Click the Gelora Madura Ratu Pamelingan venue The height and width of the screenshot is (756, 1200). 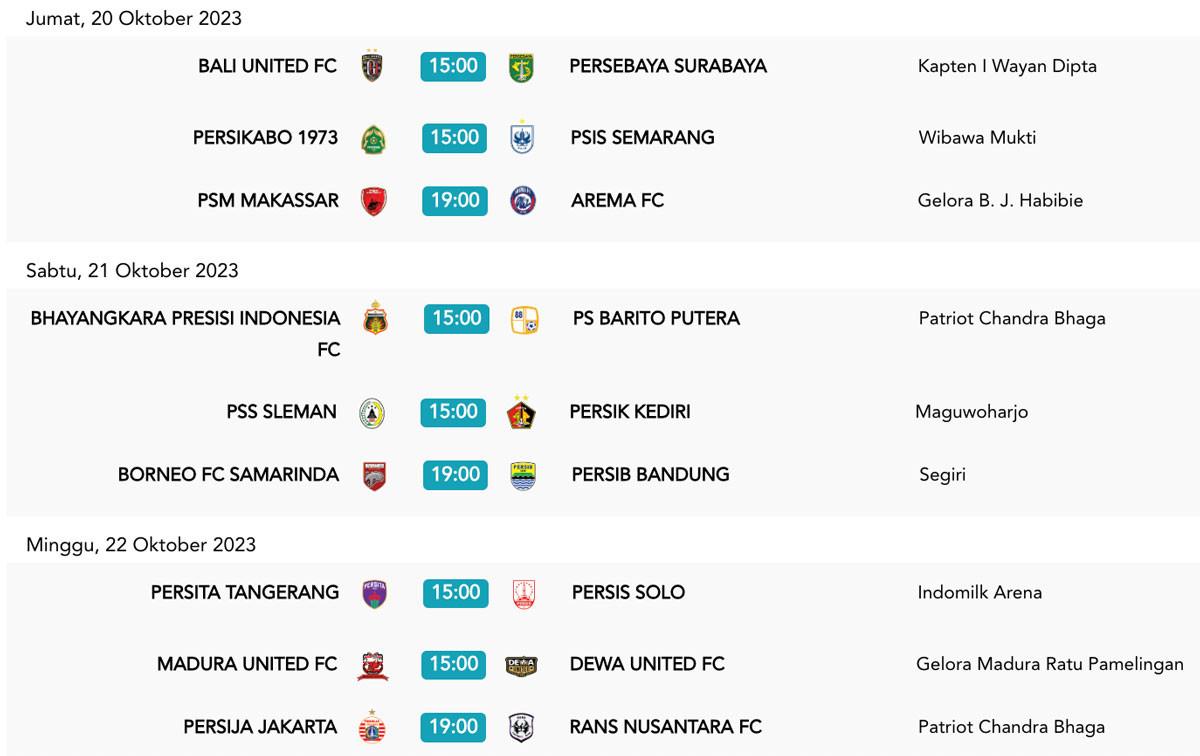click(x=1050, y=664)
